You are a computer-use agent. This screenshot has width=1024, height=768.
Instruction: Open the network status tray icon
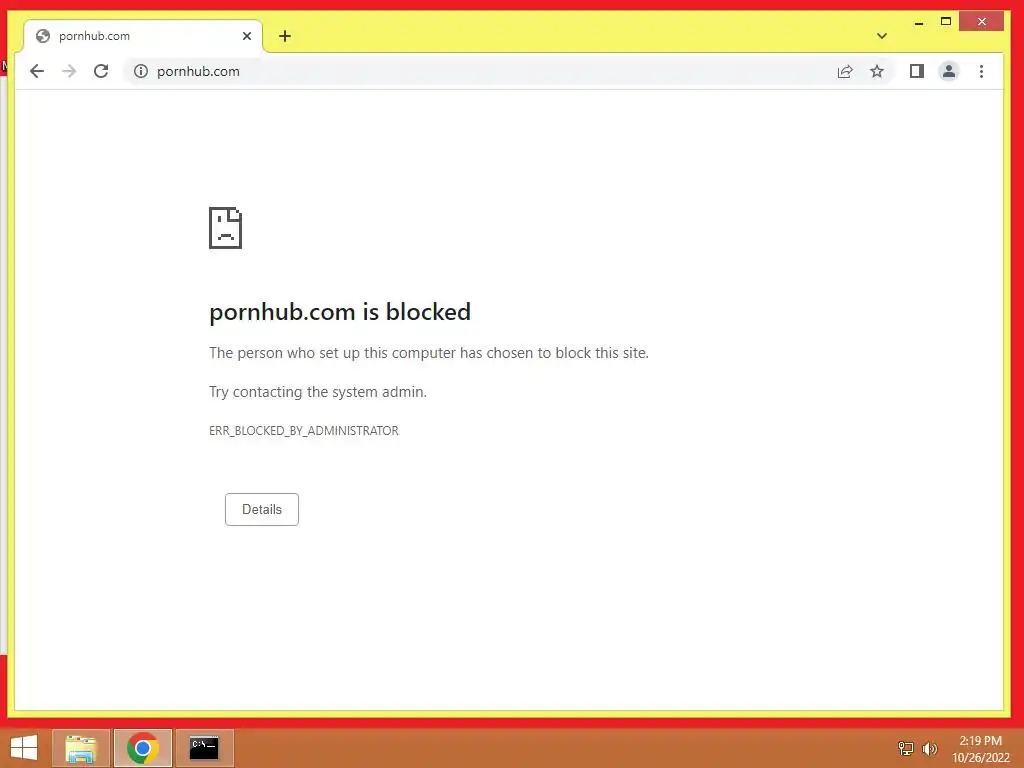pos(906,748)
